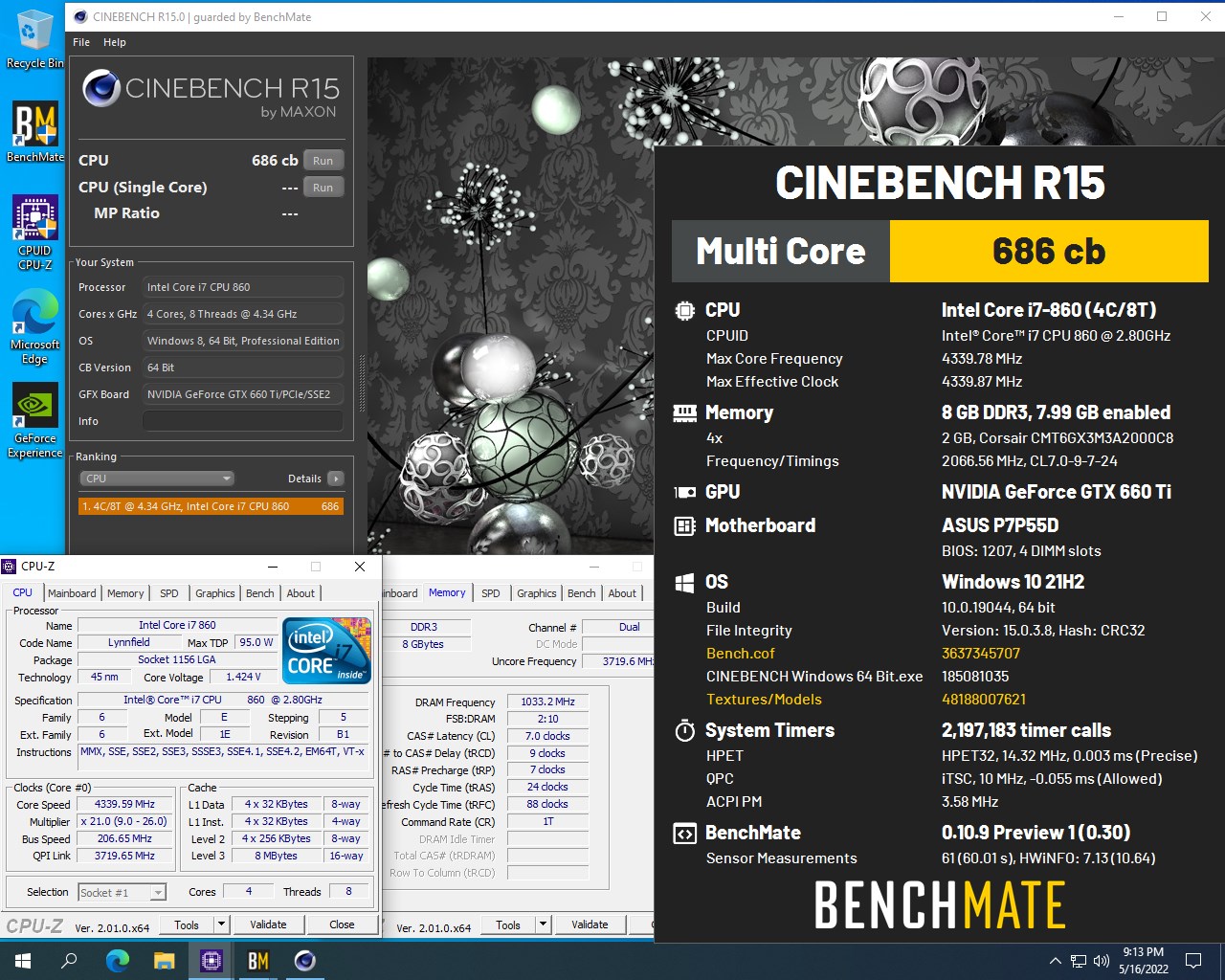Image resolution: width=1225 pixels, height=980 pixels.
Task: Open the Cinebench File menu
Action: [x=81, y=42]
